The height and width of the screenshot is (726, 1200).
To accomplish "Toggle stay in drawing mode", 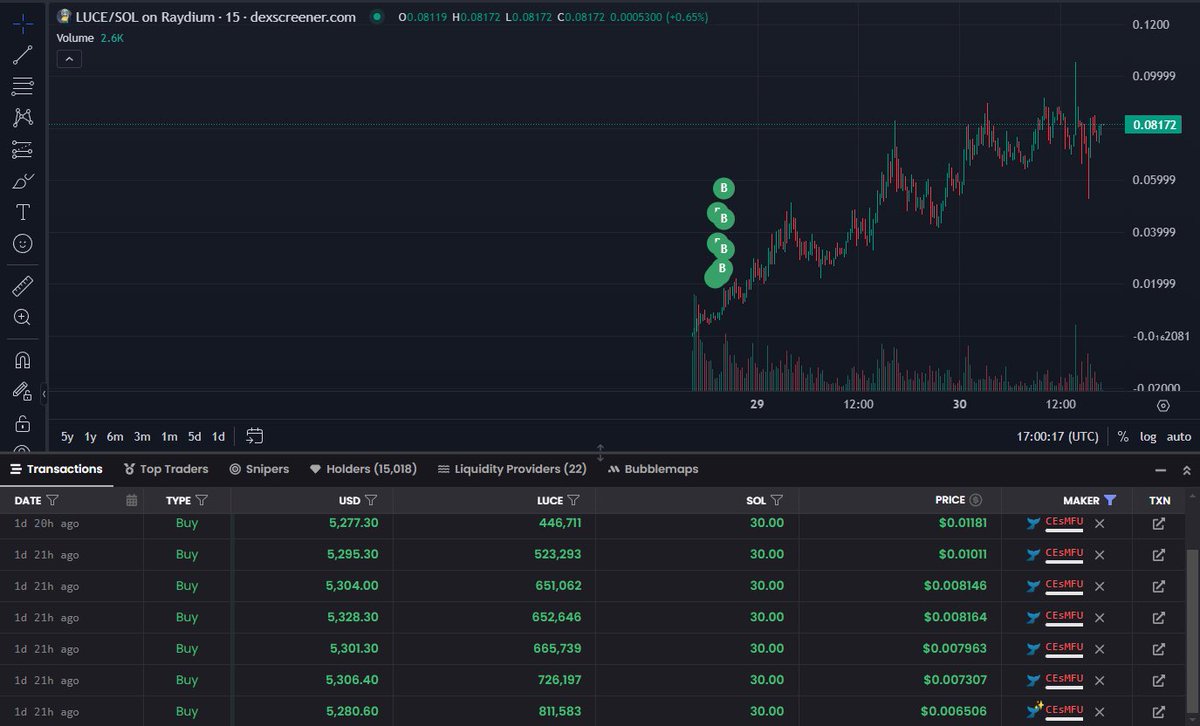I will [x=22, y=391].
